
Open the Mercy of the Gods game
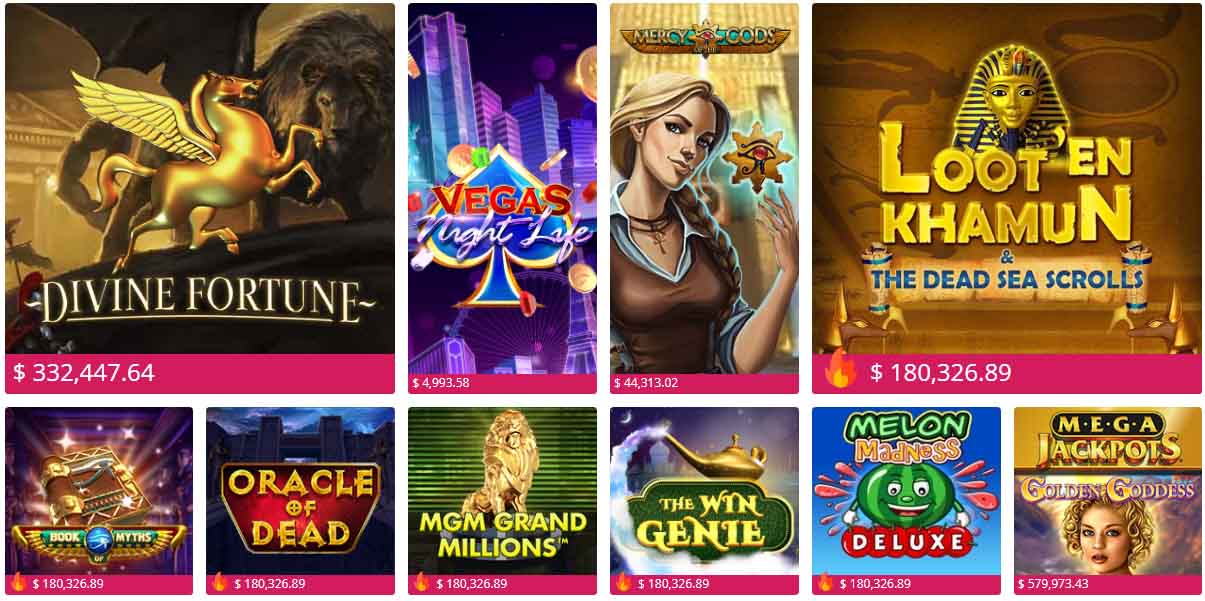point(704,189)
